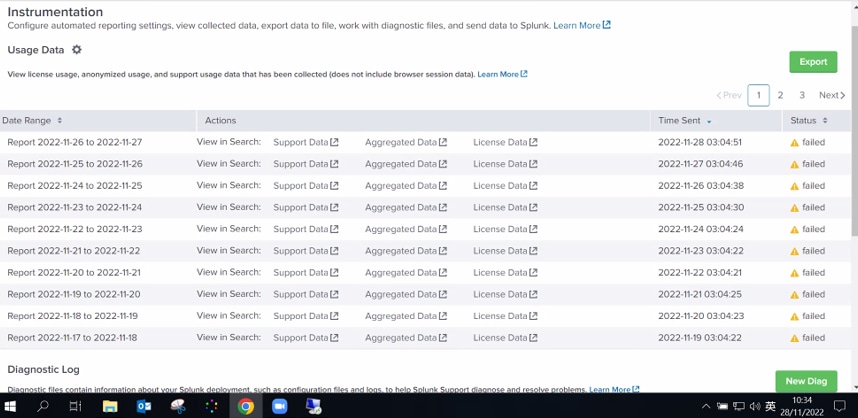Screen dimensions: 858x418
Task: Go to page 3 of reports
Action: pos(802,95)
